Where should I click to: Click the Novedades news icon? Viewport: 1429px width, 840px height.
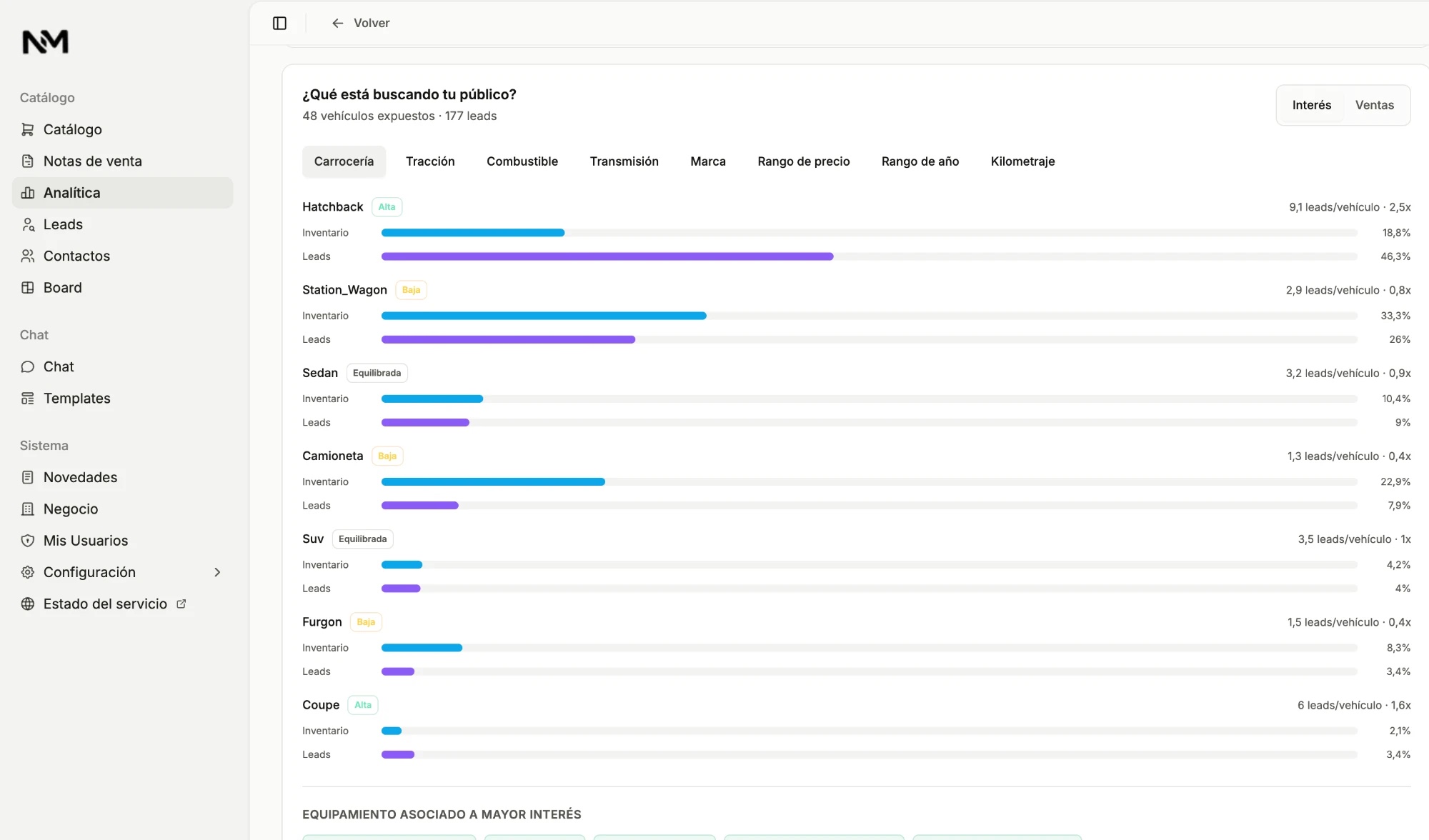[x=28, y=477]
